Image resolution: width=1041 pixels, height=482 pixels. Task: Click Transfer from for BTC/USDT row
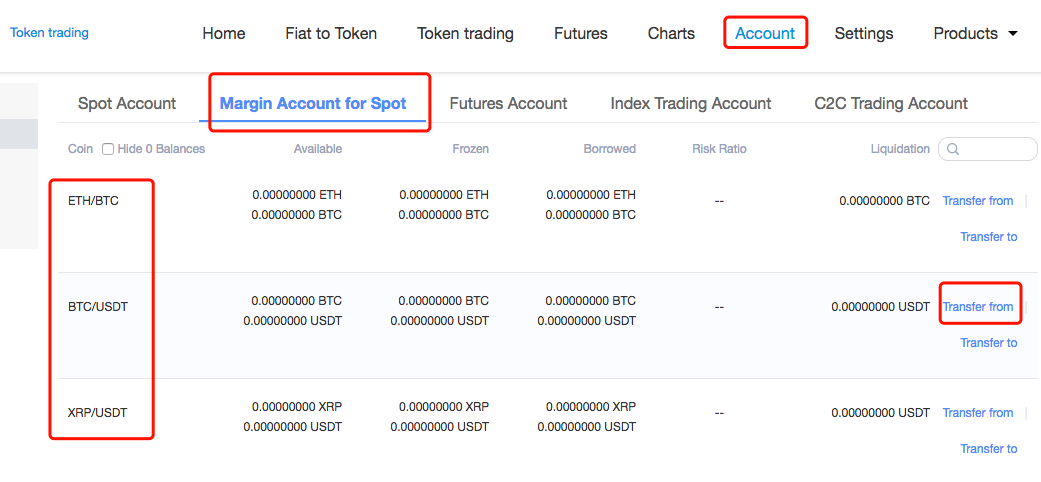click(x=978, y=307)
